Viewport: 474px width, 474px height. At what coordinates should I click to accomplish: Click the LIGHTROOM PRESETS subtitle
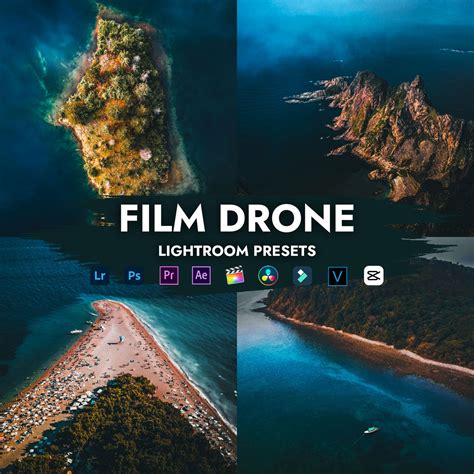pos(237,251)
